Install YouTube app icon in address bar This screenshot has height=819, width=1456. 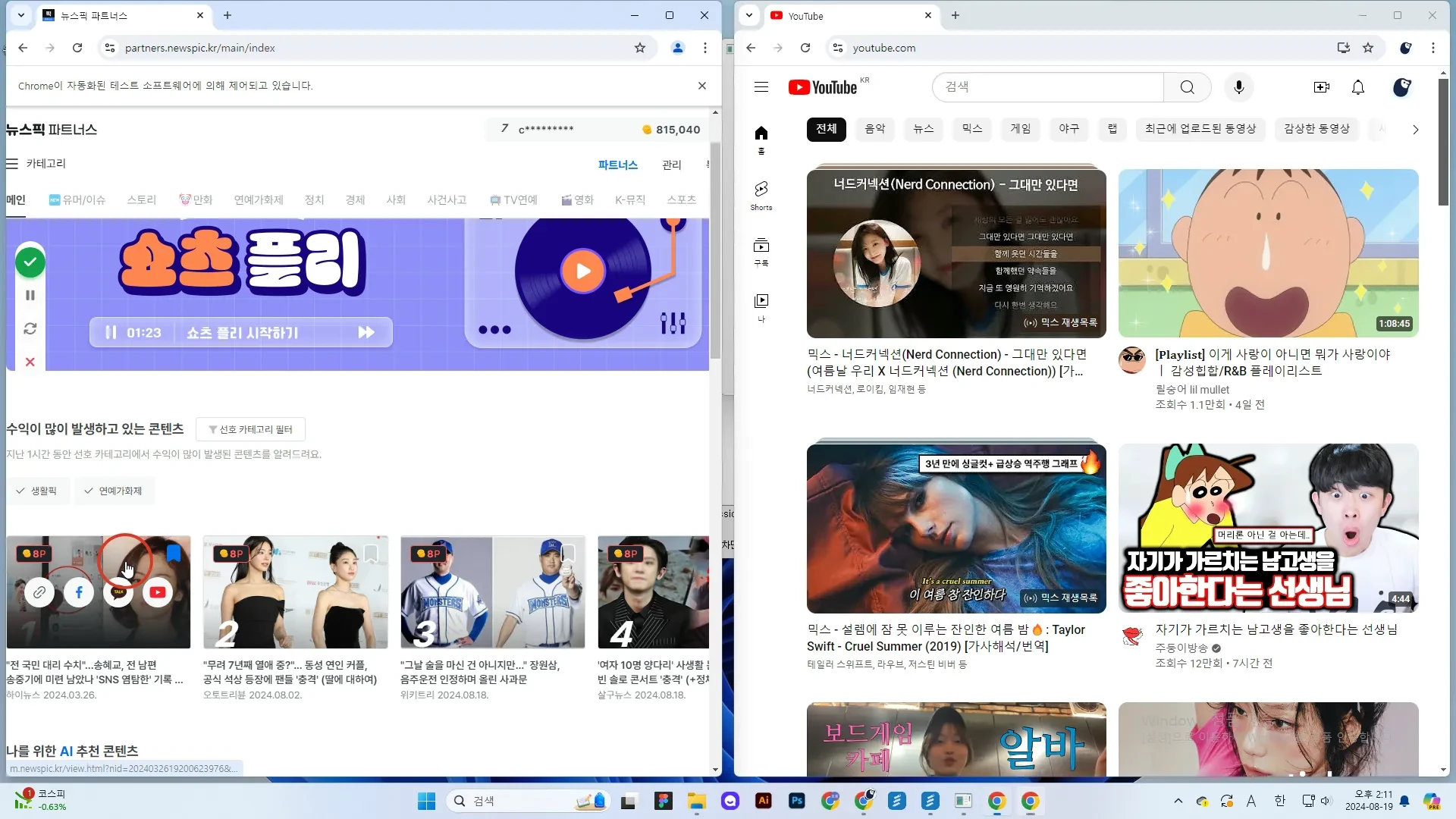1344,48
